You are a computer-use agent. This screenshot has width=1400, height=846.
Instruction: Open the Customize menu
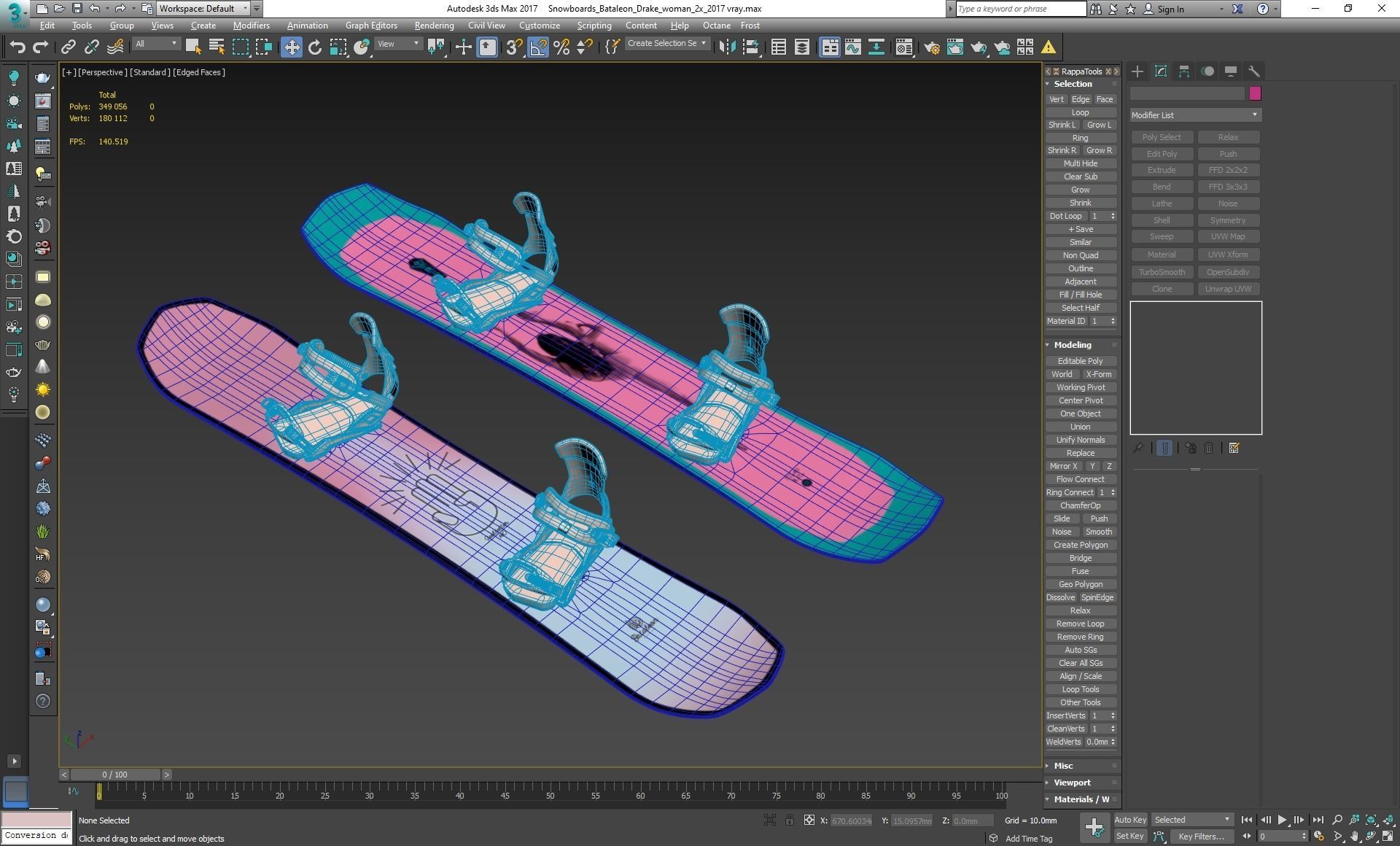(540, 26)
